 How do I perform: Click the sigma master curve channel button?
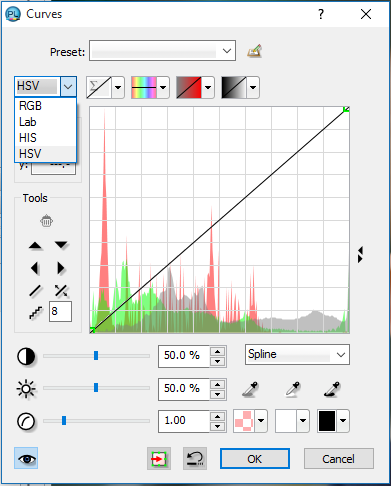pos(99,87)
